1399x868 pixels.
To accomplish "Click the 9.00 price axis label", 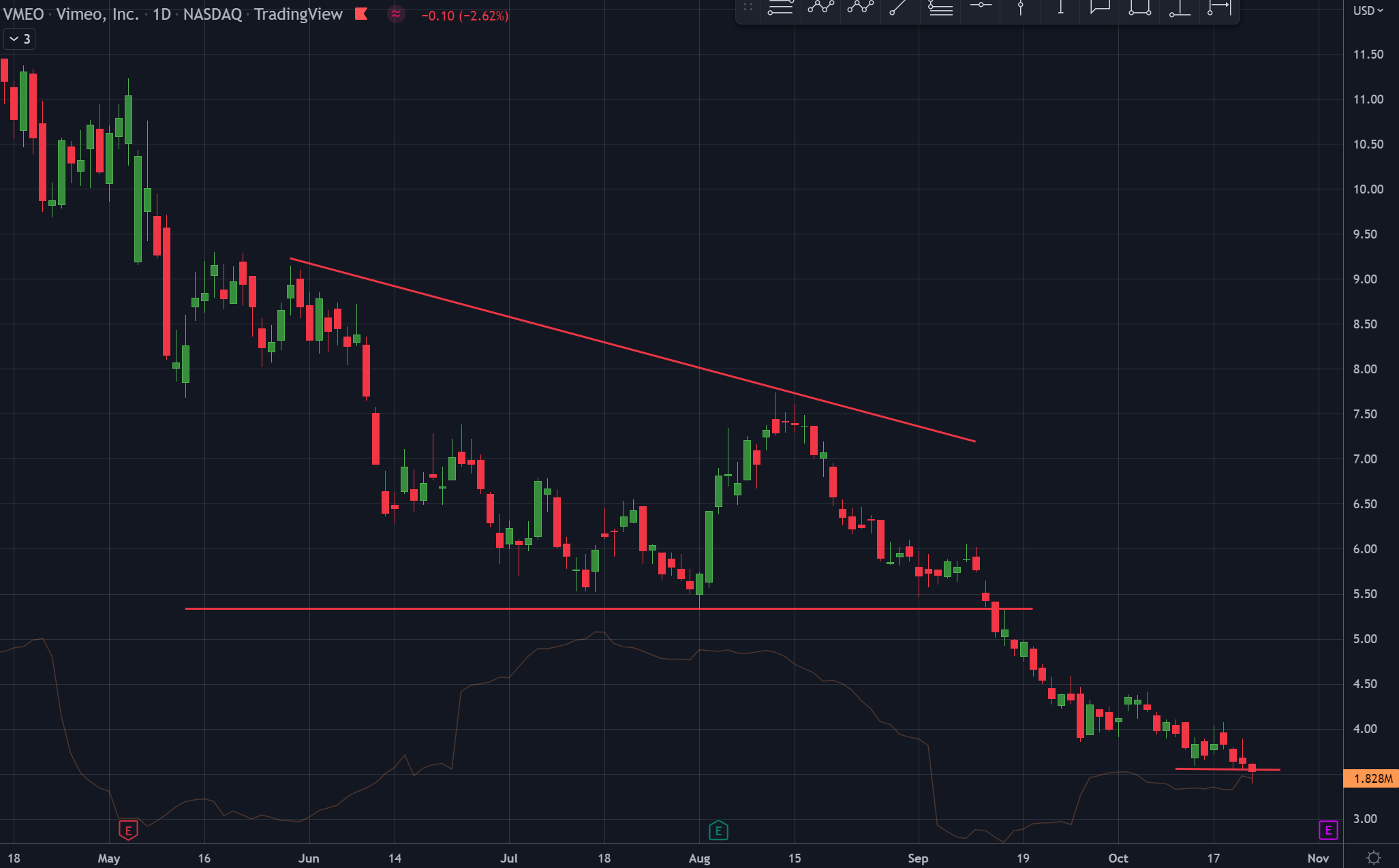I will pyautogui.click(x=1365, y=279).
